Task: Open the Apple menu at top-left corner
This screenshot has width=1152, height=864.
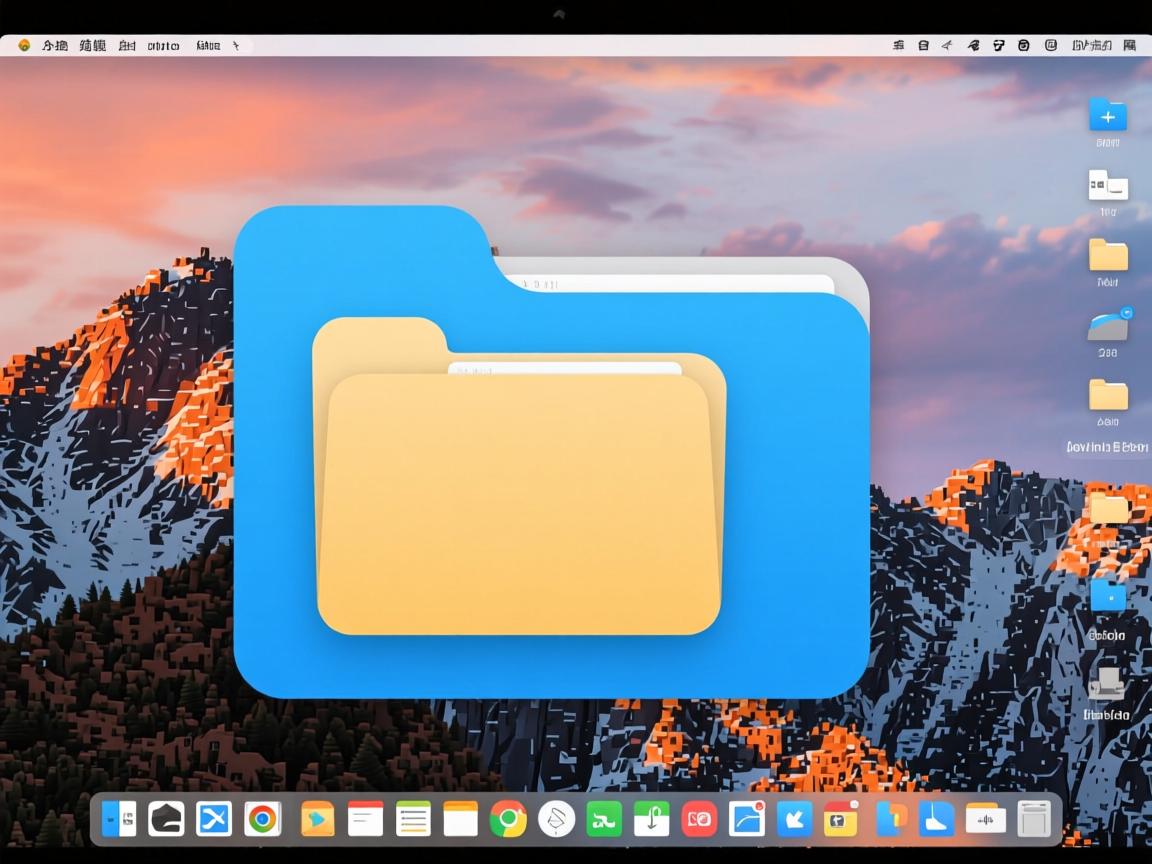Action: pos(24,45)
